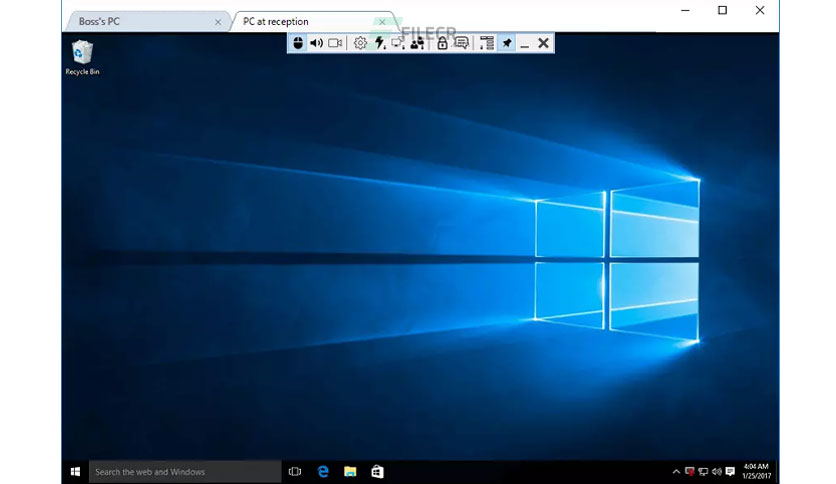Open the remote Windows Start menu
836x484 pixels.
tap(75, 472)
